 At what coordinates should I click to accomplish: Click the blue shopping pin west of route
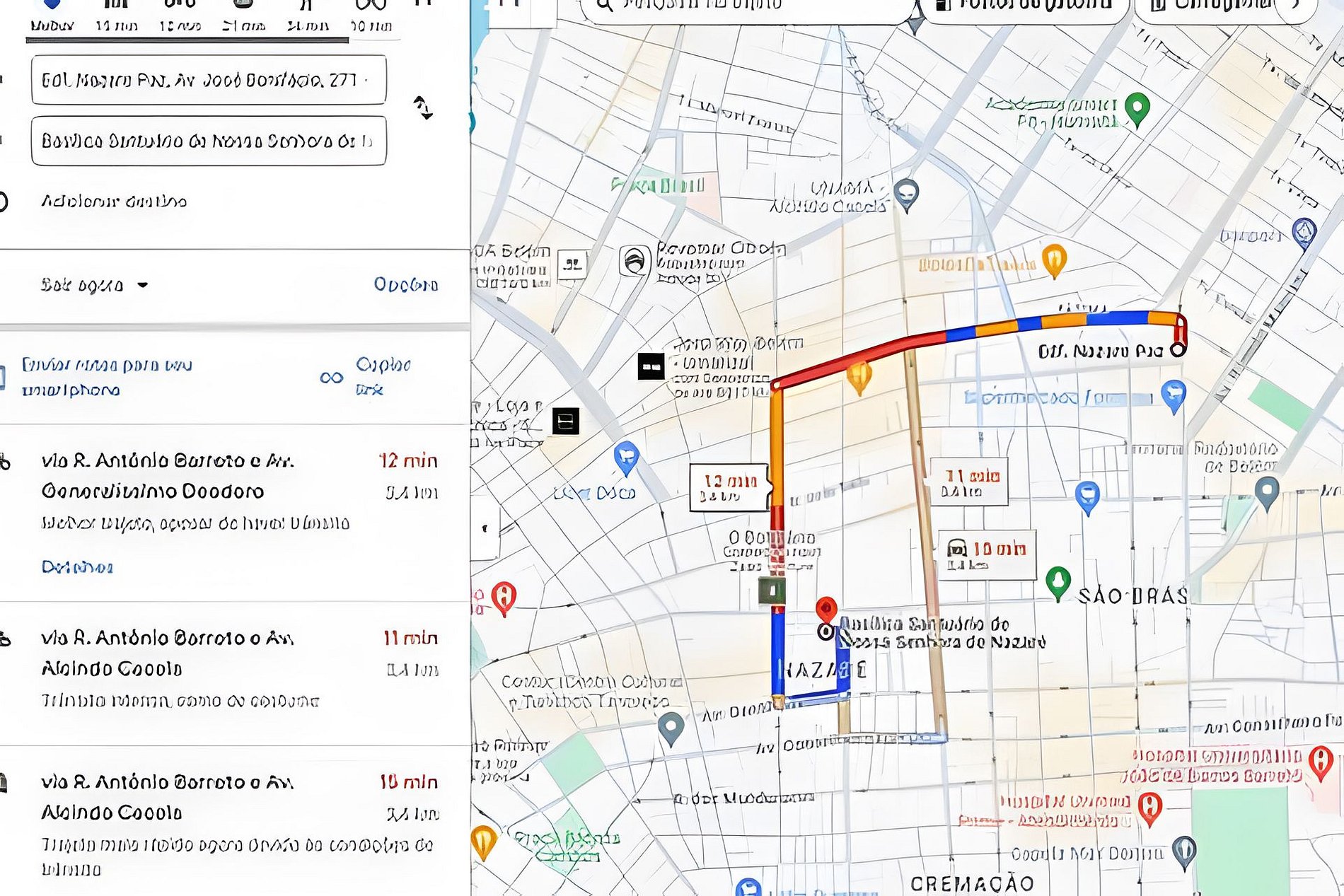(x=626, y=457)
